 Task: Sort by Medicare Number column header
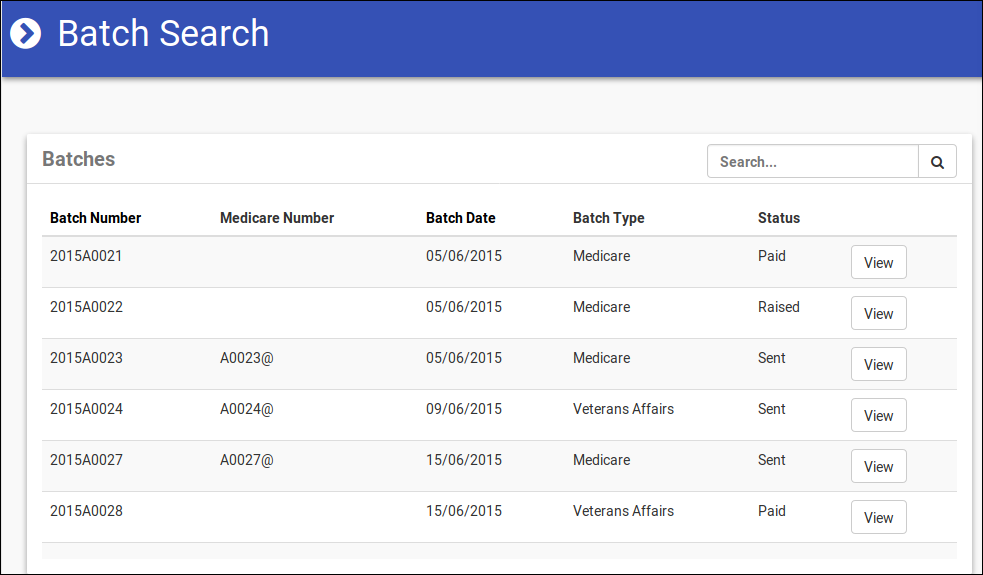[x=277, y=218]
